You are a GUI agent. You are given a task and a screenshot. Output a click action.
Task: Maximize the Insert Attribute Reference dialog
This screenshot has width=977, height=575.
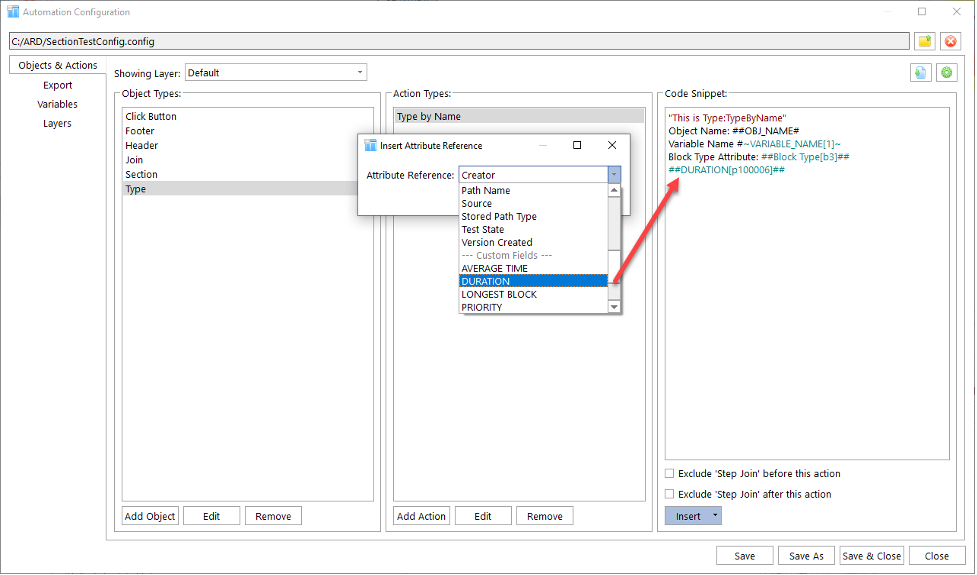(577, 145)
